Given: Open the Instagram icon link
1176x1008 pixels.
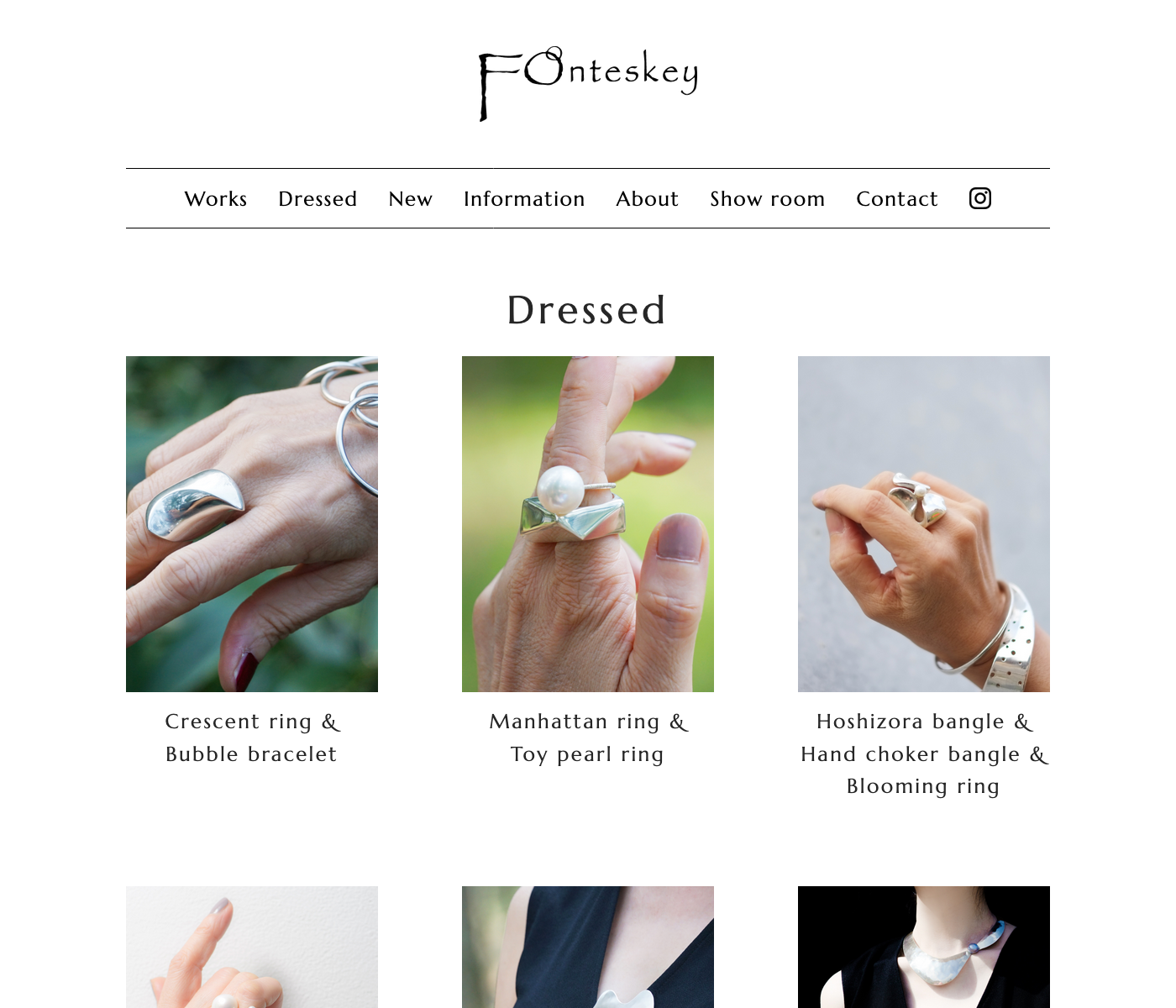Looking at the screenshot, I should (980, 198).
